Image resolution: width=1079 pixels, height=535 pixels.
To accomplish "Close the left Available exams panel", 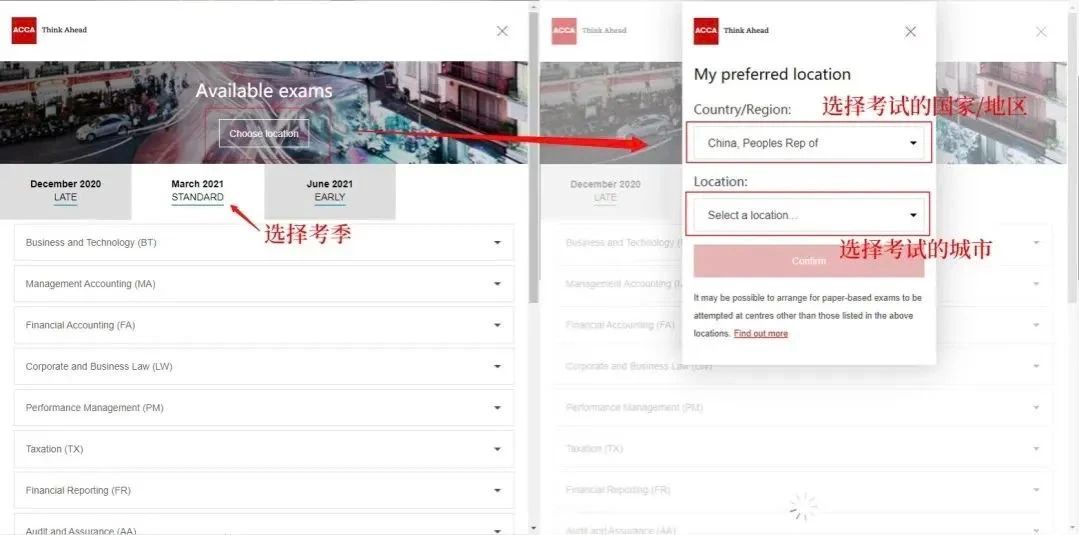I will point(502,31).
